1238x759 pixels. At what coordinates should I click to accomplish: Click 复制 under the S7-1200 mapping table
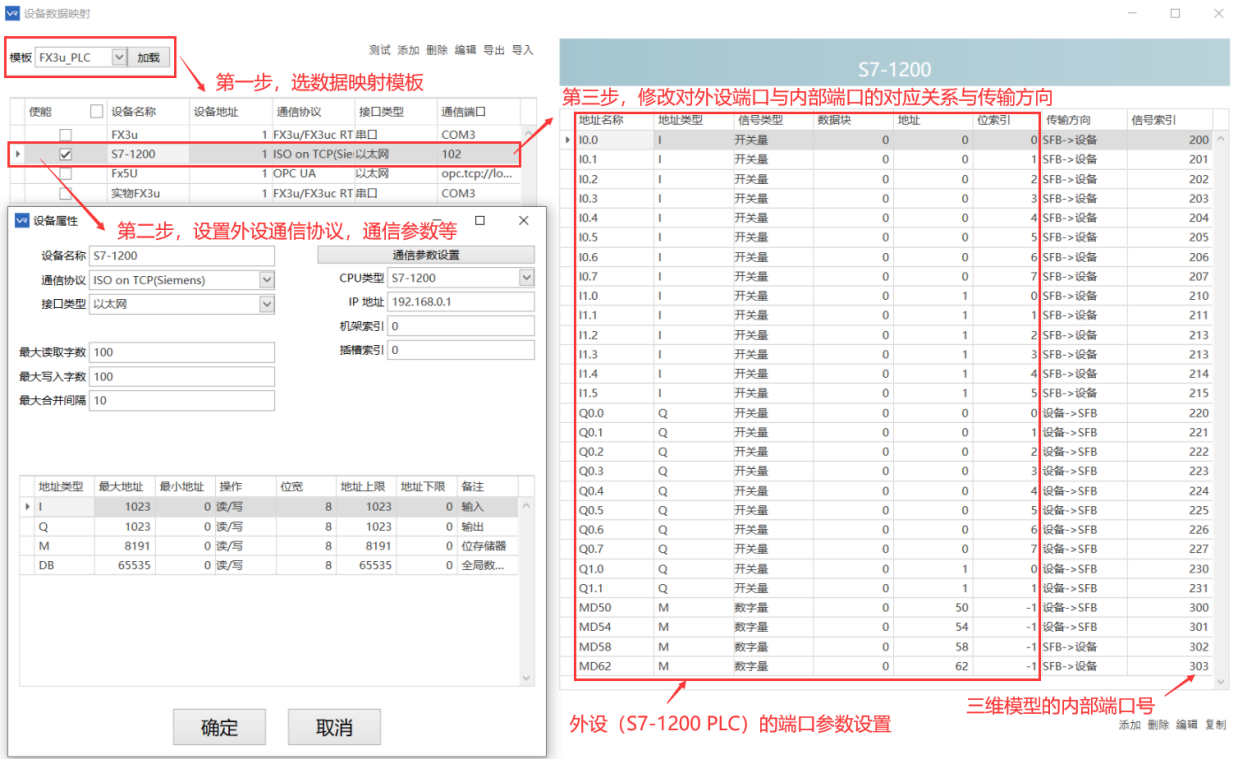pyautogui.click(x=1215, y=725)
